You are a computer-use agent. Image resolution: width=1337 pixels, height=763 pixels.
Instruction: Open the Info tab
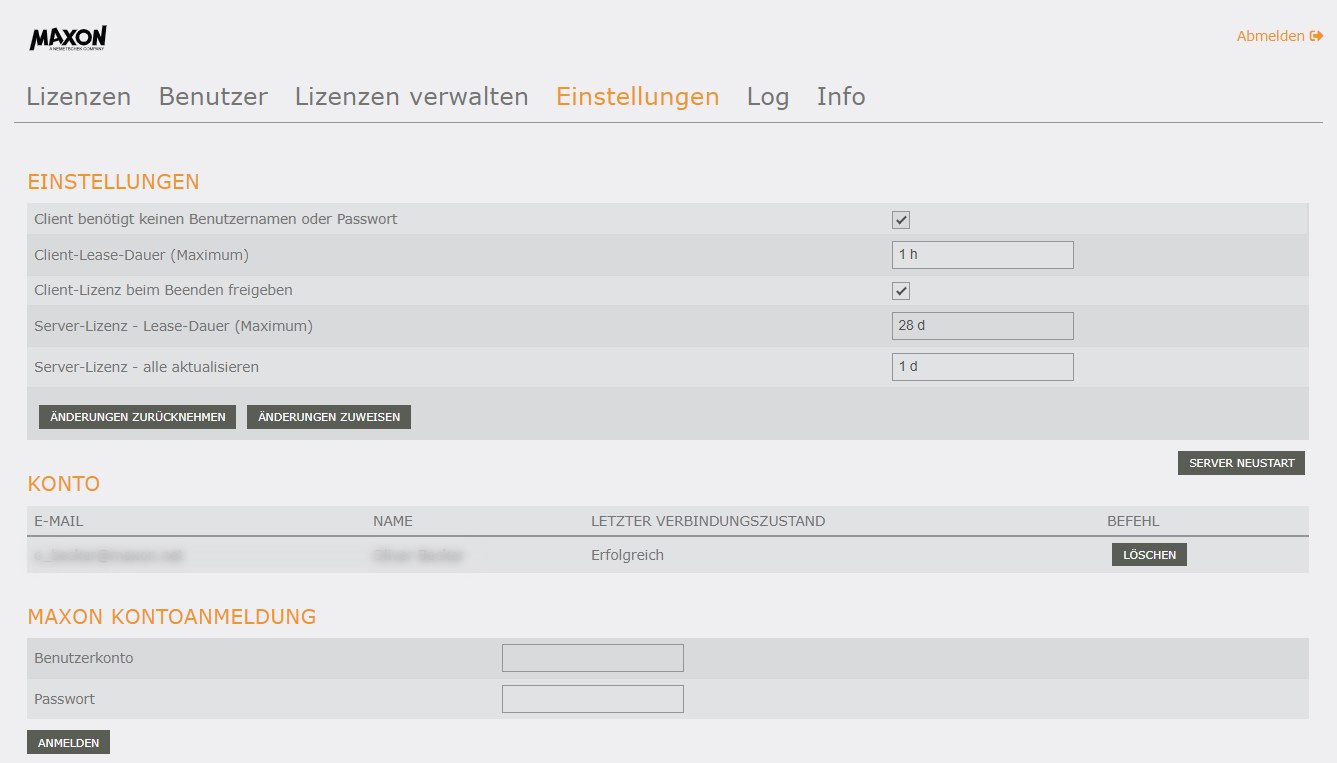coord(840,97)
